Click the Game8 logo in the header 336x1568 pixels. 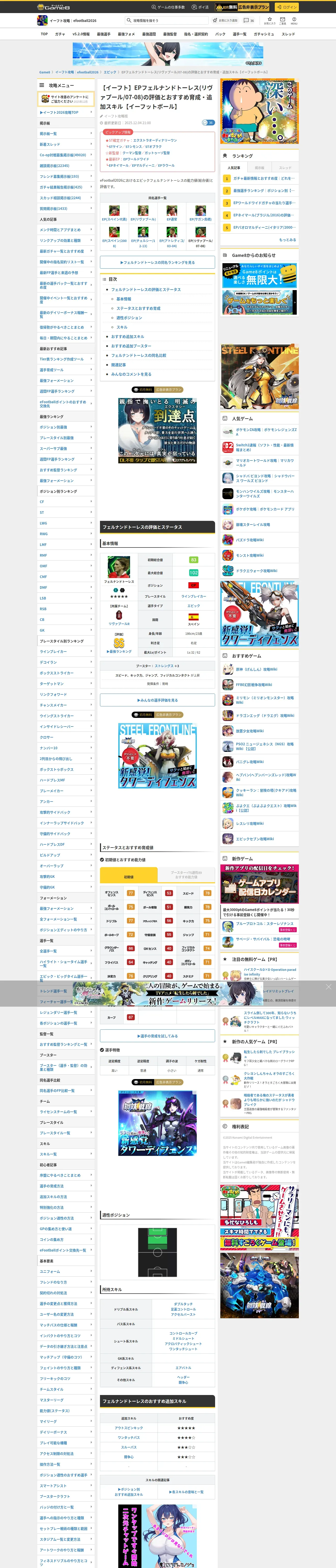click(54, 7)
